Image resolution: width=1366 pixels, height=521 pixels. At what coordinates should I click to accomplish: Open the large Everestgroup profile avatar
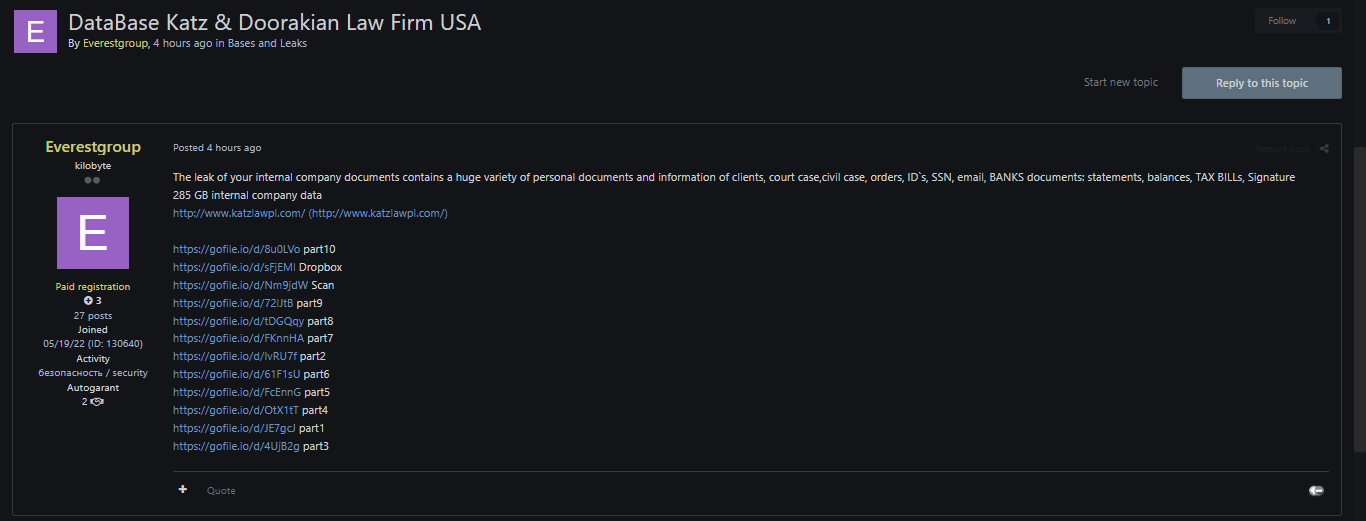(x=93, y=233)
